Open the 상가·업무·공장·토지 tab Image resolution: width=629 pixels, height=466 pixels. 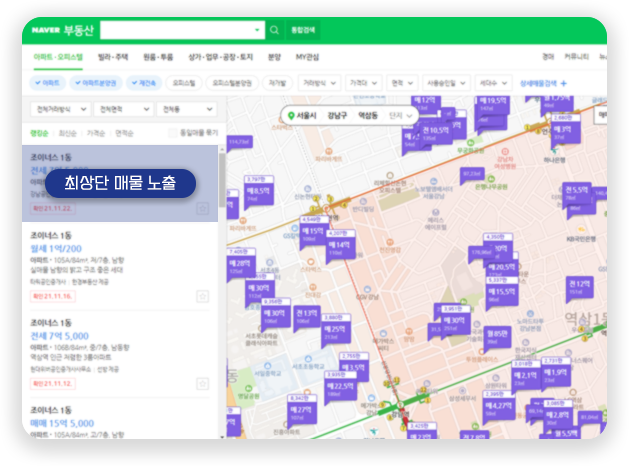pyautogui.click(x=221, y=57)
